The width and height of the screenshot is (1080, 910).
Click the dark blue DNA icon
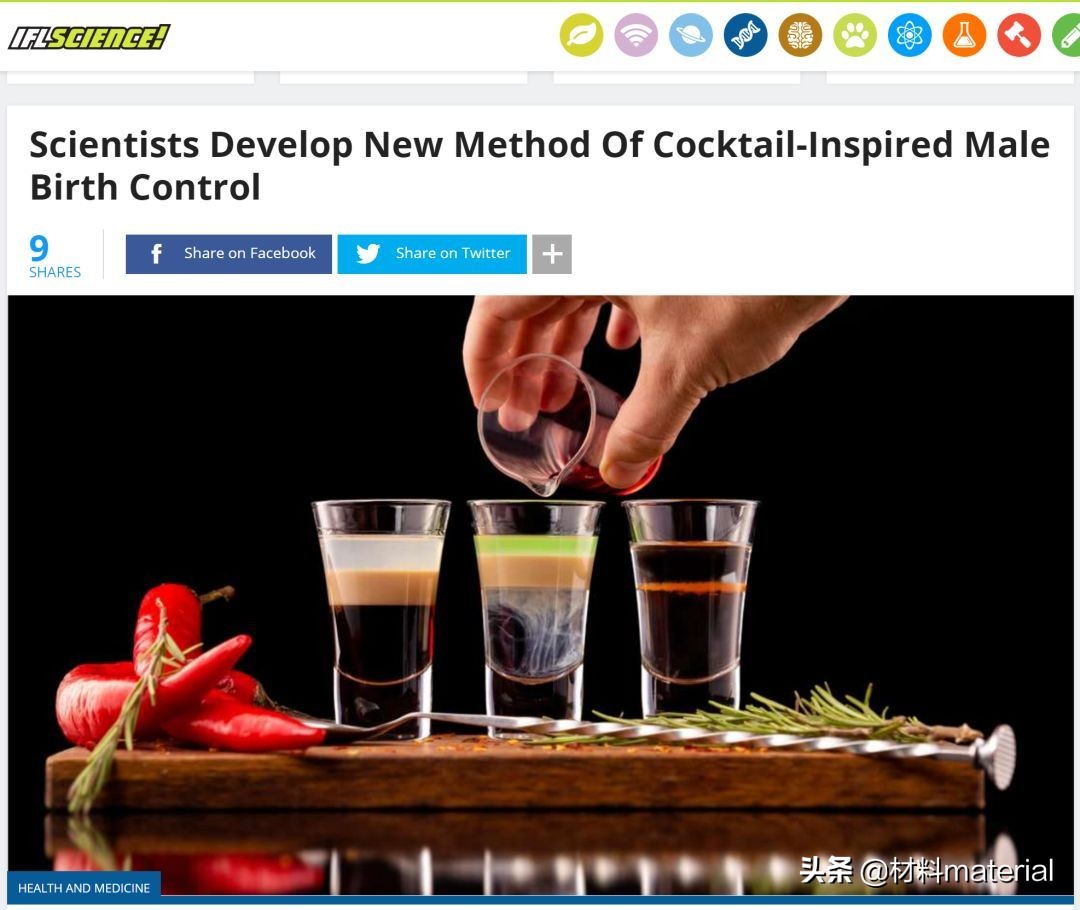pyautogui.click(x=745, y=35)
